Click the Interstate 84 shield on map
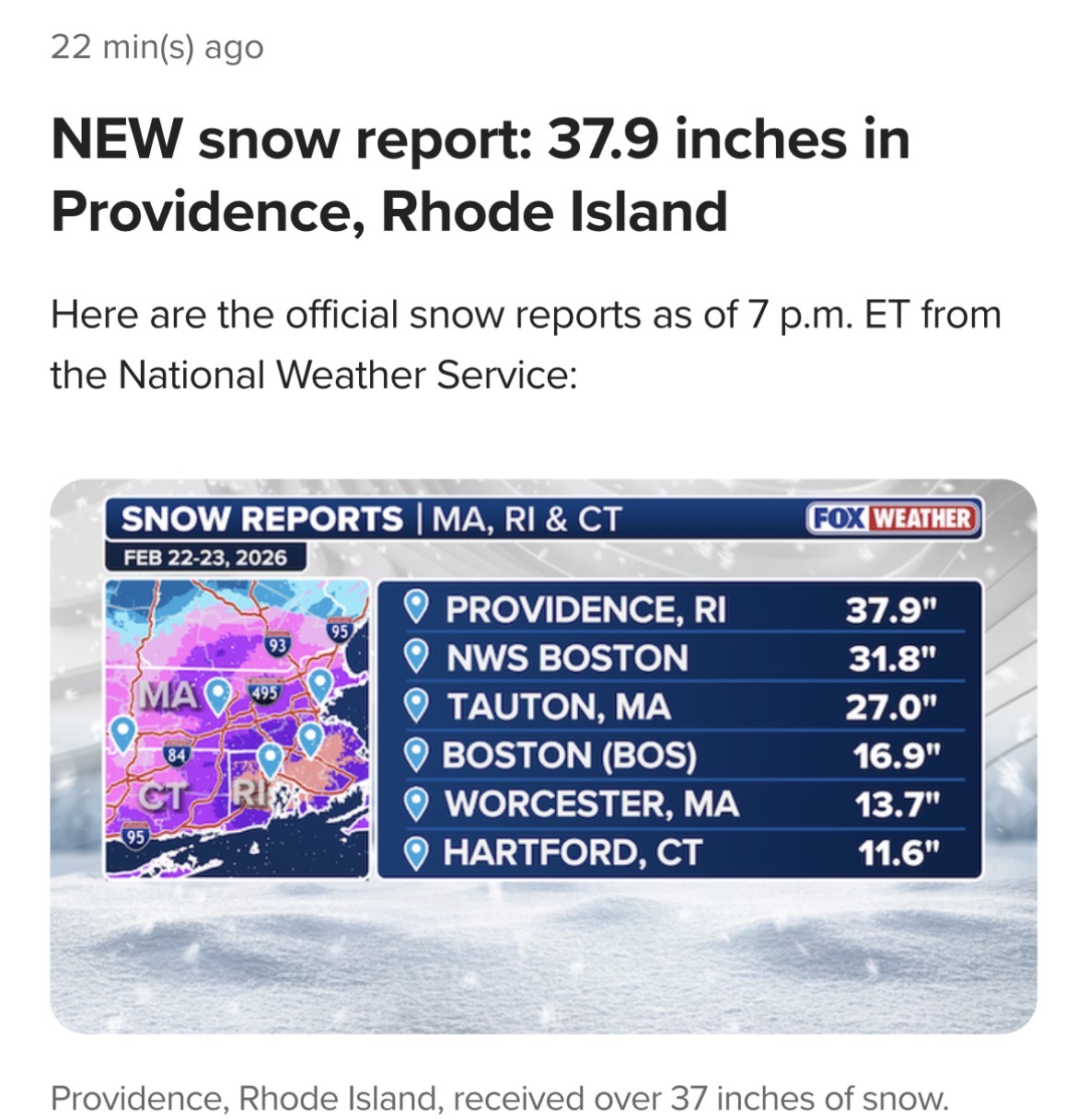The height and width of the screenshot is (1120, 1077). coord(176,754)
